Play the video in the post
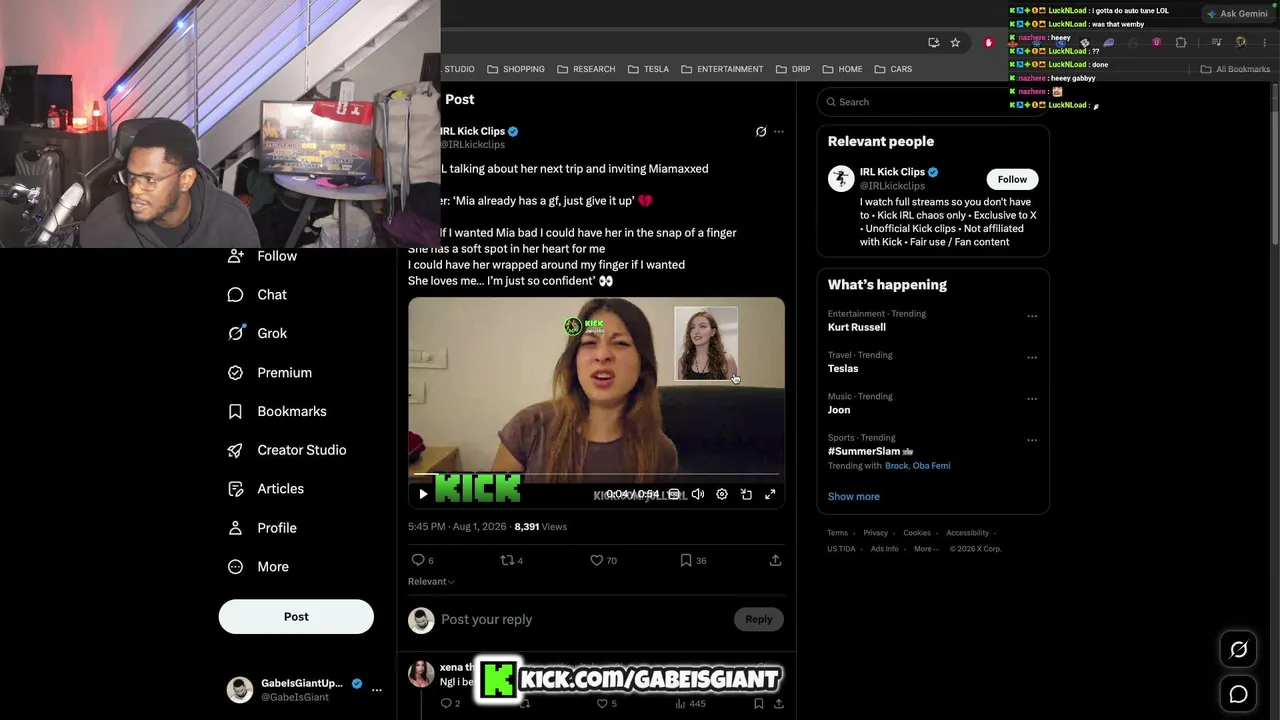The image size is (1280, 720). 423,494
